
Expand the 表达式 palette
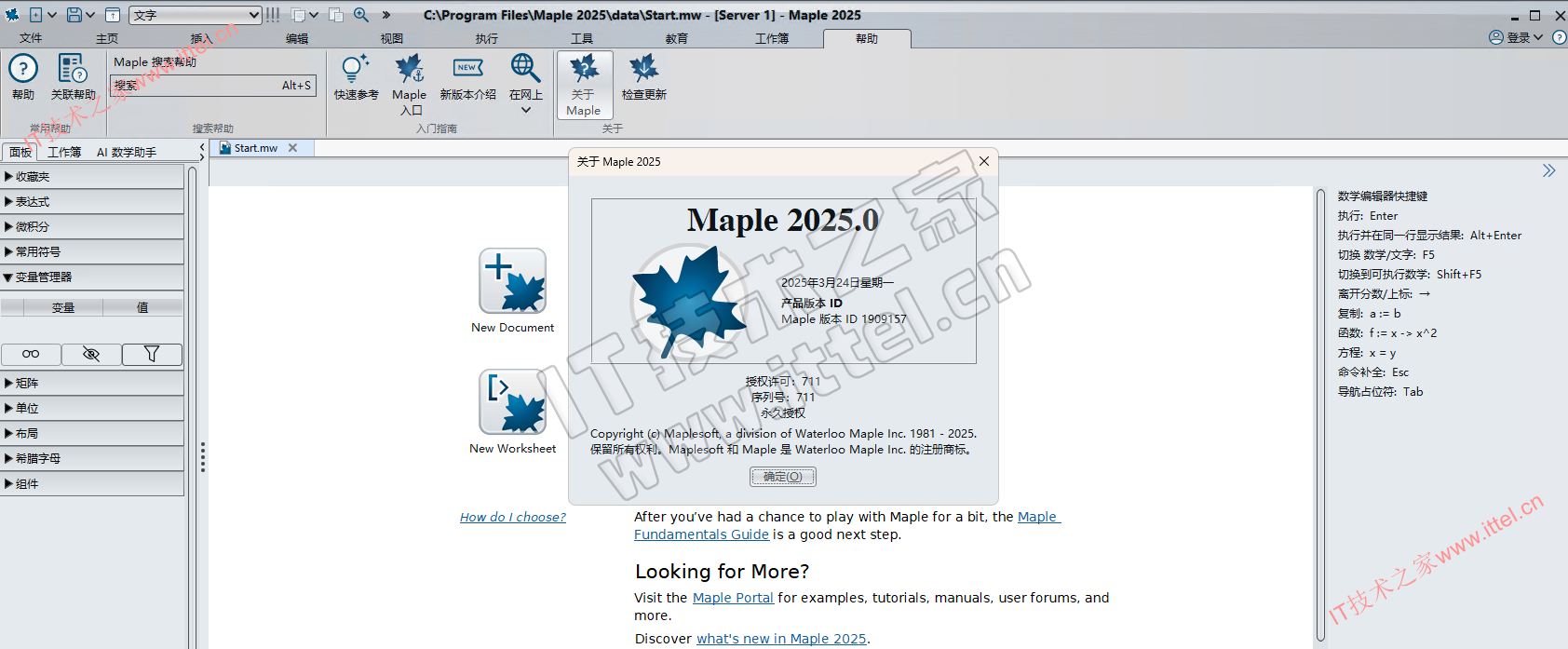click(92, 202)
